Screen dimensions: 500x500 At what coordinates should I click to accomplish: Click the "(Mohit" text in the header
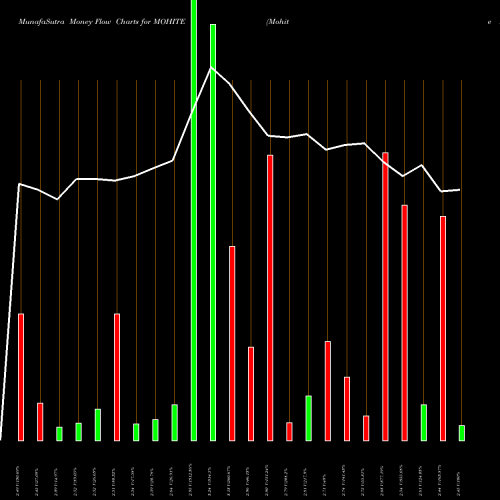point(277,22)
